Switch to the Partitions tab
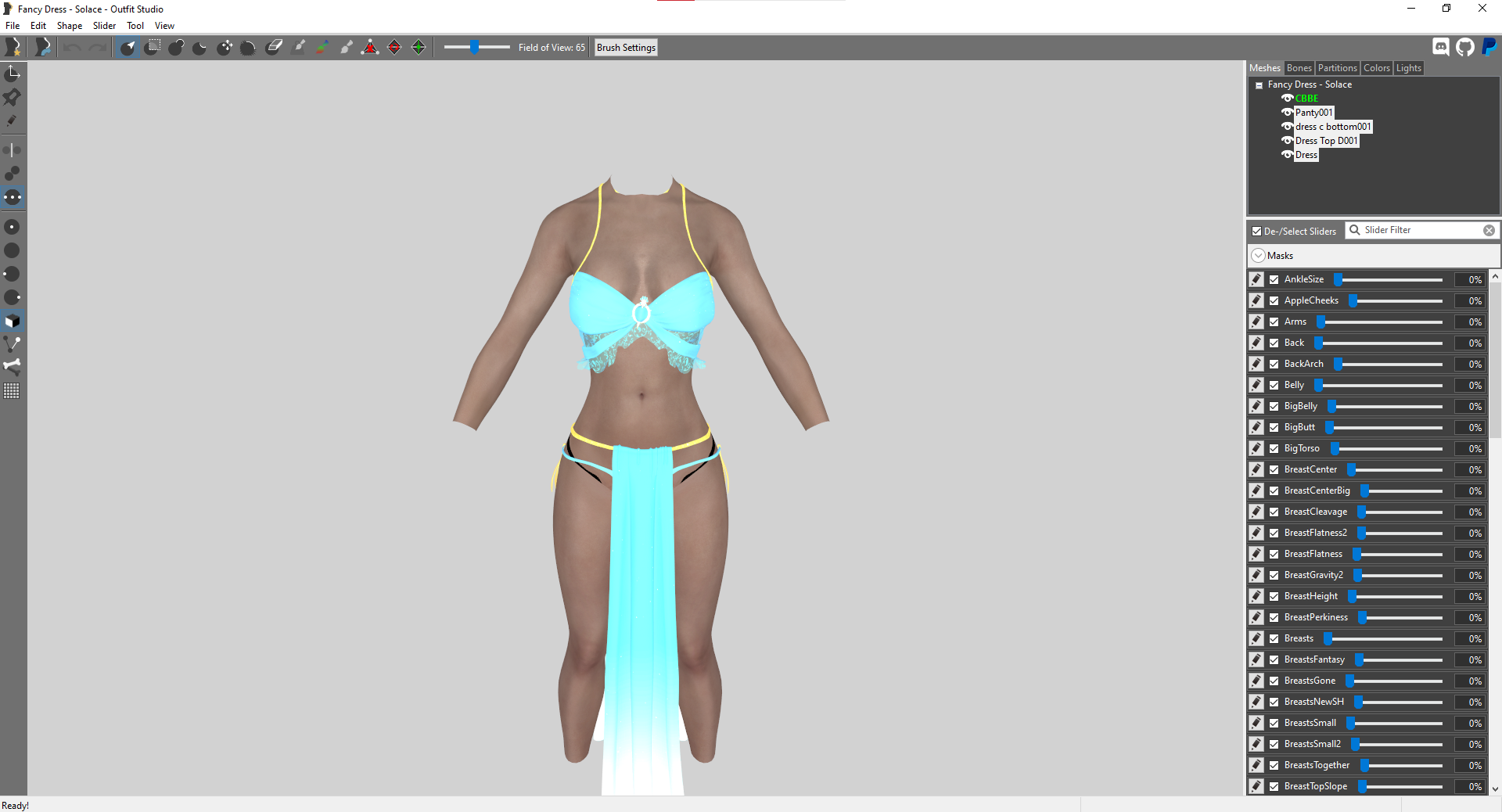The image size is (1502, 812). (1337, 68)
